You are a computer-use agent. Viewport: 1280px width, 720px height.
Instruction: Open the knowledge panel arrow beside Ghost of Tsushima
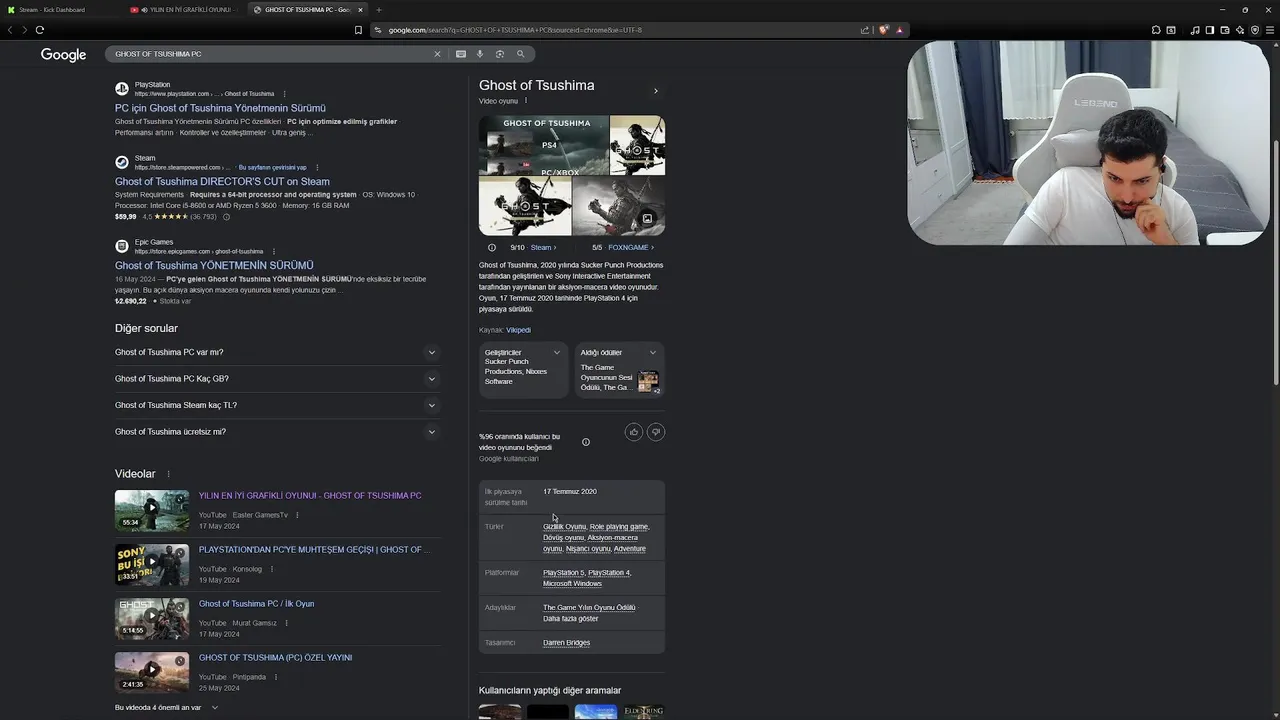pos(656,91)
